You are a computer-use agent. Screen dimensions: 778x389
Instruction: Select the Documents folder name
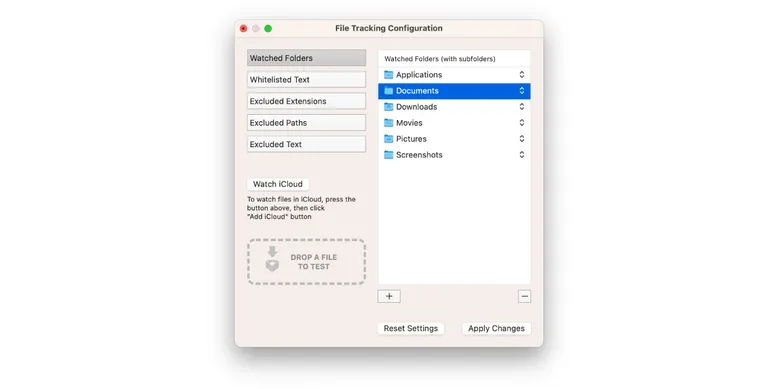tap(417, 91)
